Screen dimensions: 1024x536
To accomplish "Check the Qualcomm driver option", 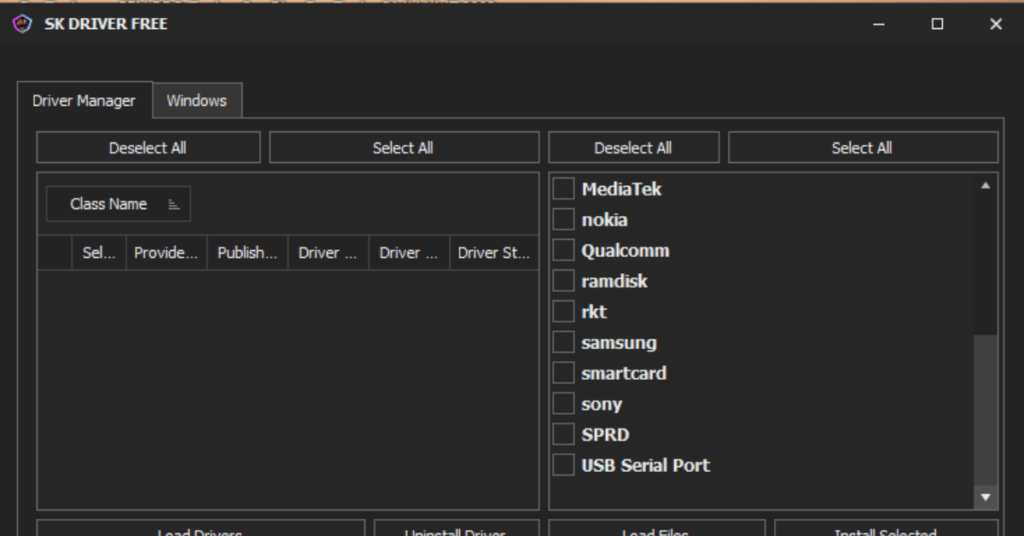I will click(x=564, y=250).
